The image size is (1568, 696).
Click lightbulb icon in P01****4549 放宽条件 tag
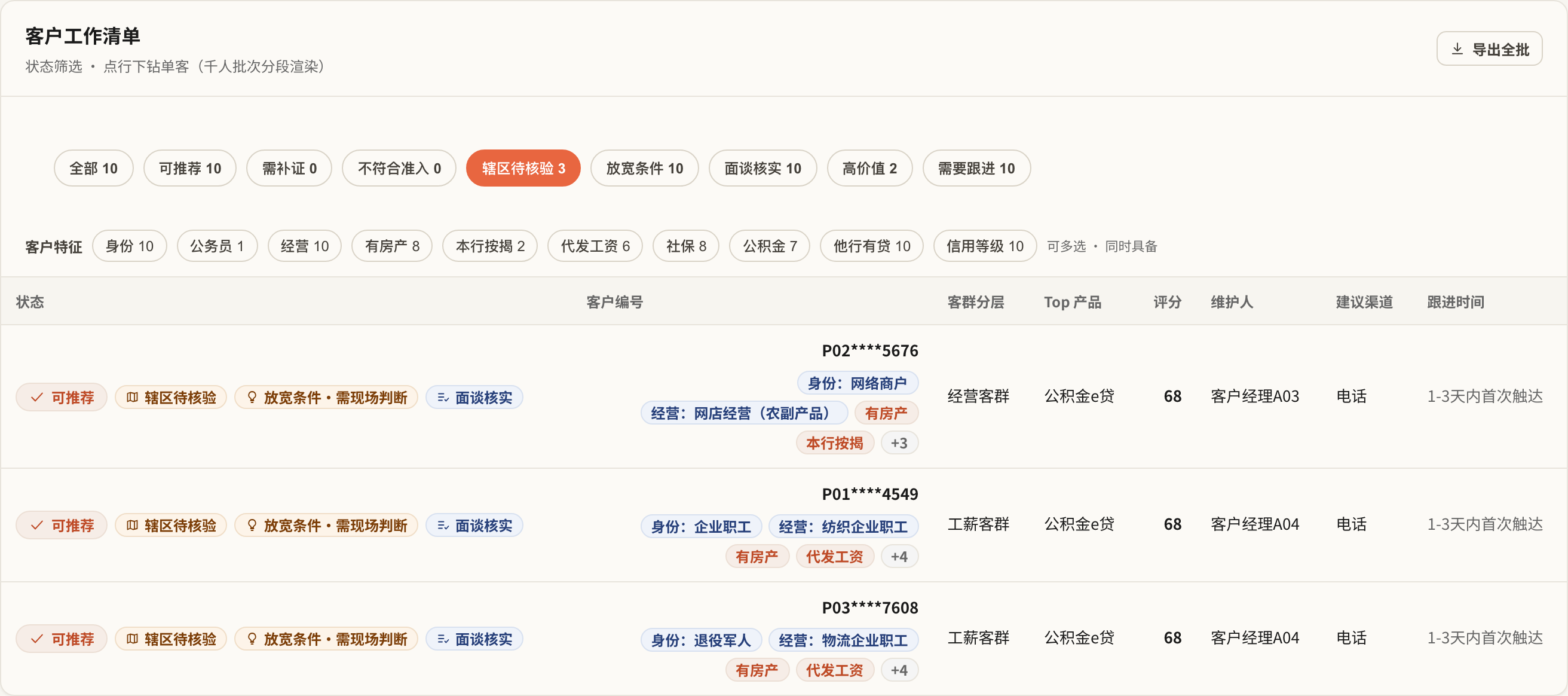[x=252, y=525]
